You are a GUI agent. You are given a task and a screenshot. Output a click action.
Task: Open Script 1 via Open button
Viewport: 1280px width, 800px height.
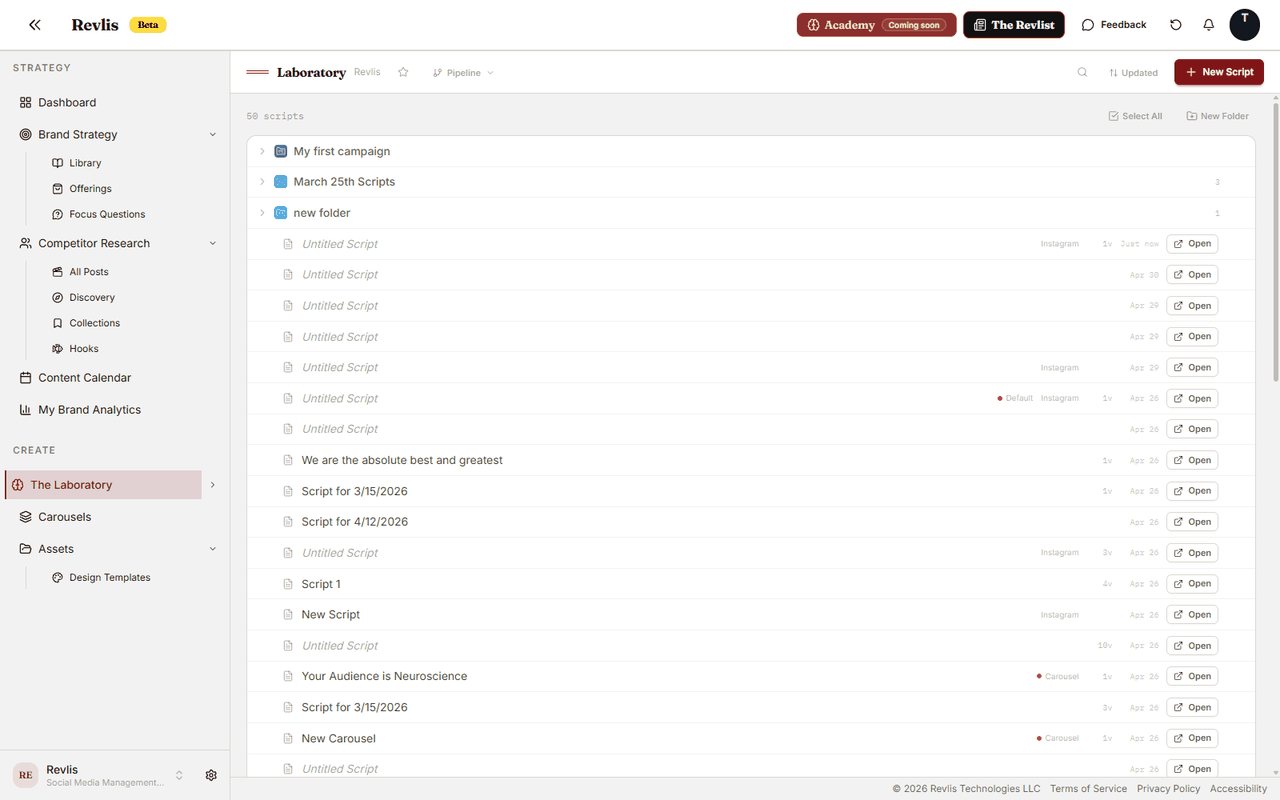coord(1192,584)
